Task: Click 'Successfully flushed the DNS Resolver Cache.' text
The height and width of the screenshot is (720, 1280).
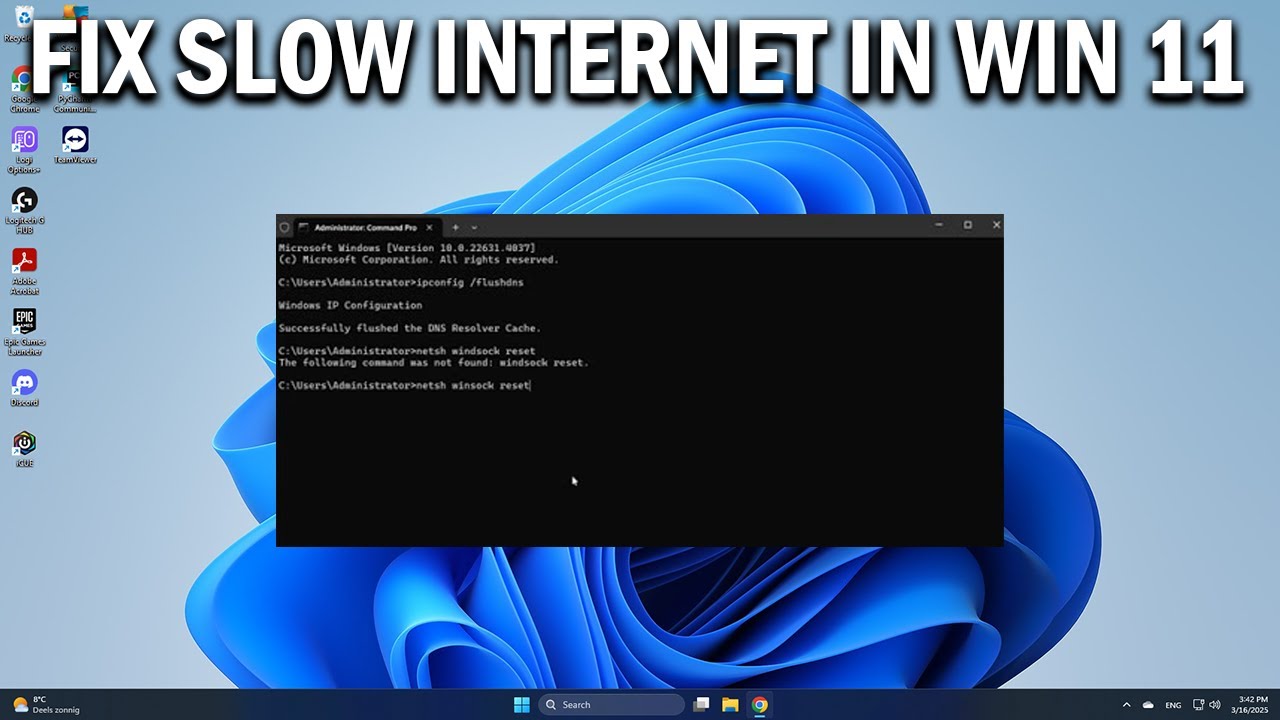Action: 409,328
